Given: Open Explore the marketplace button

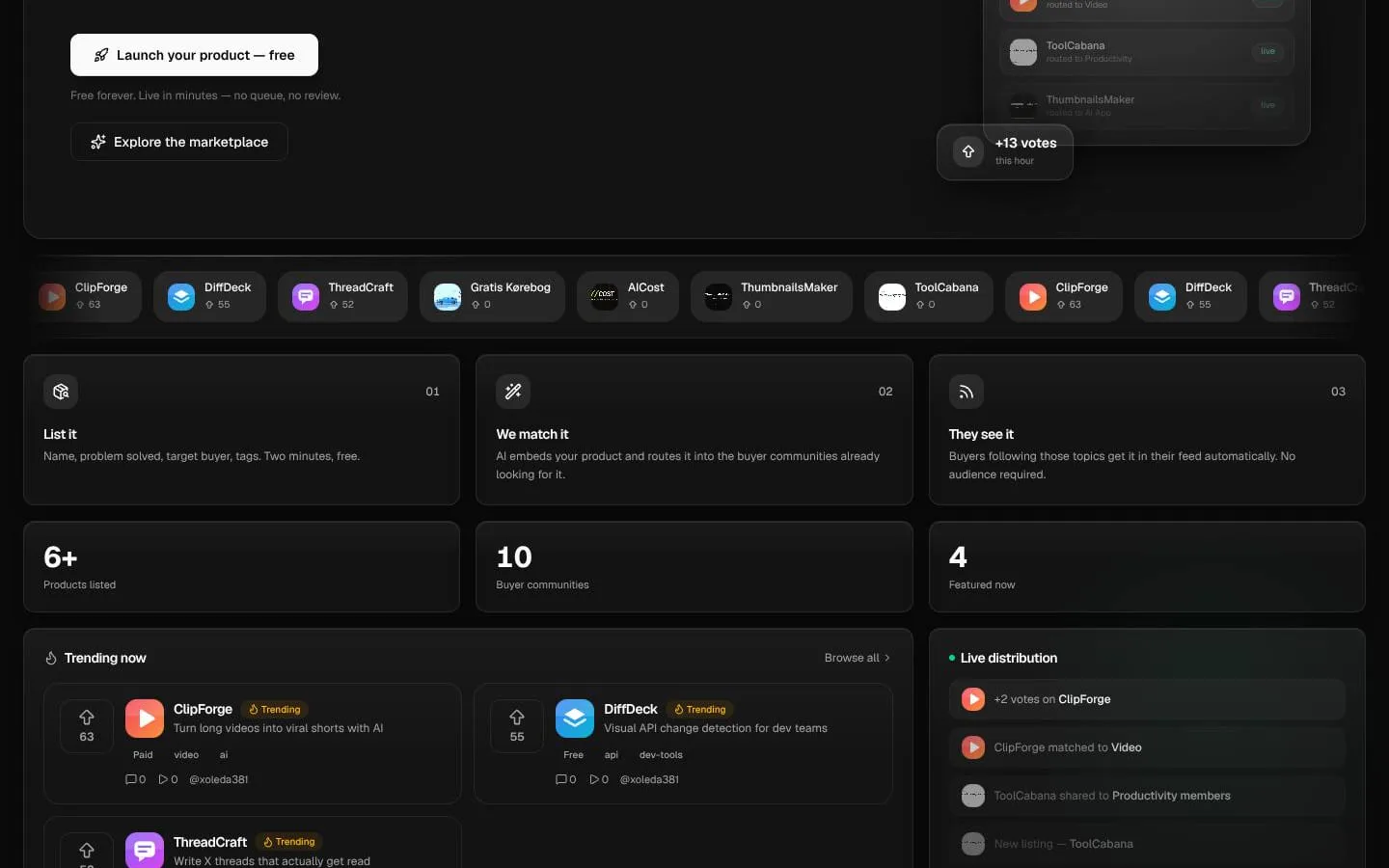Looking at the screenshot, I should pyautogui.click(x=179, y=142).
